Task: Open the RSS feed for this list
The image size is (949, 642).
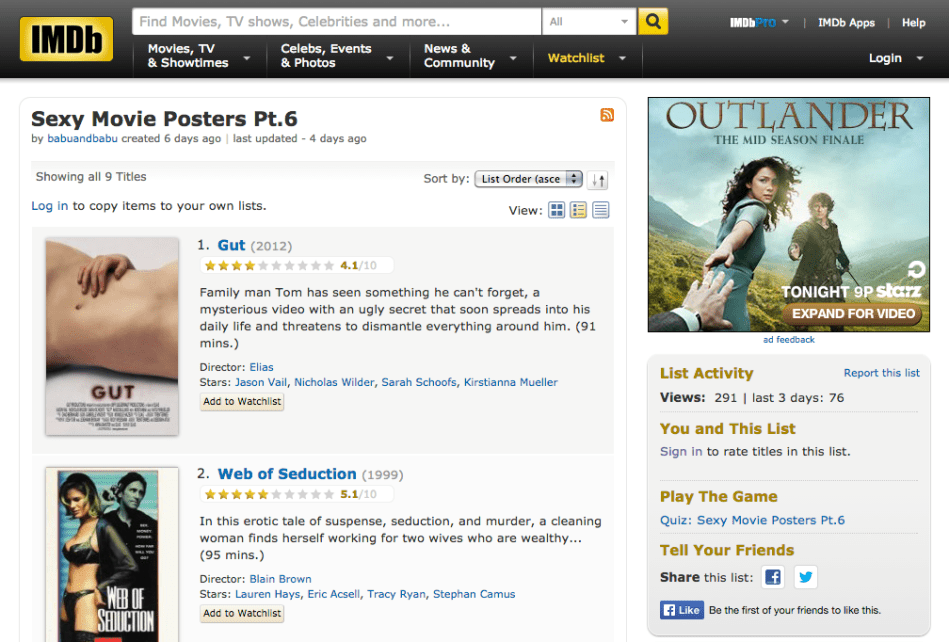Action: (x=607, y=115)
